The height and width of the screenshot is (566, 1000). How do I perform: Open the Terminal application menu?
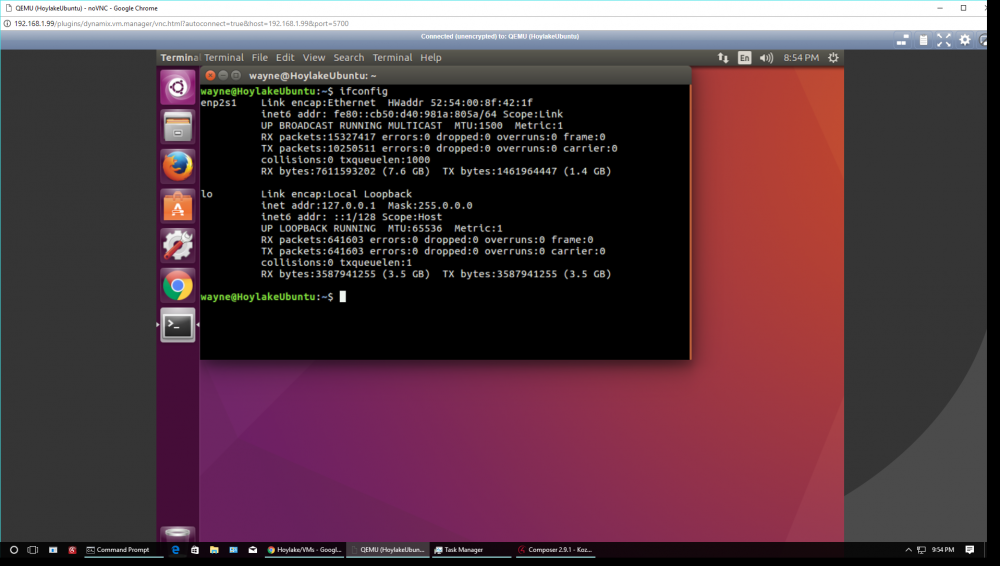tap(224, 57)
